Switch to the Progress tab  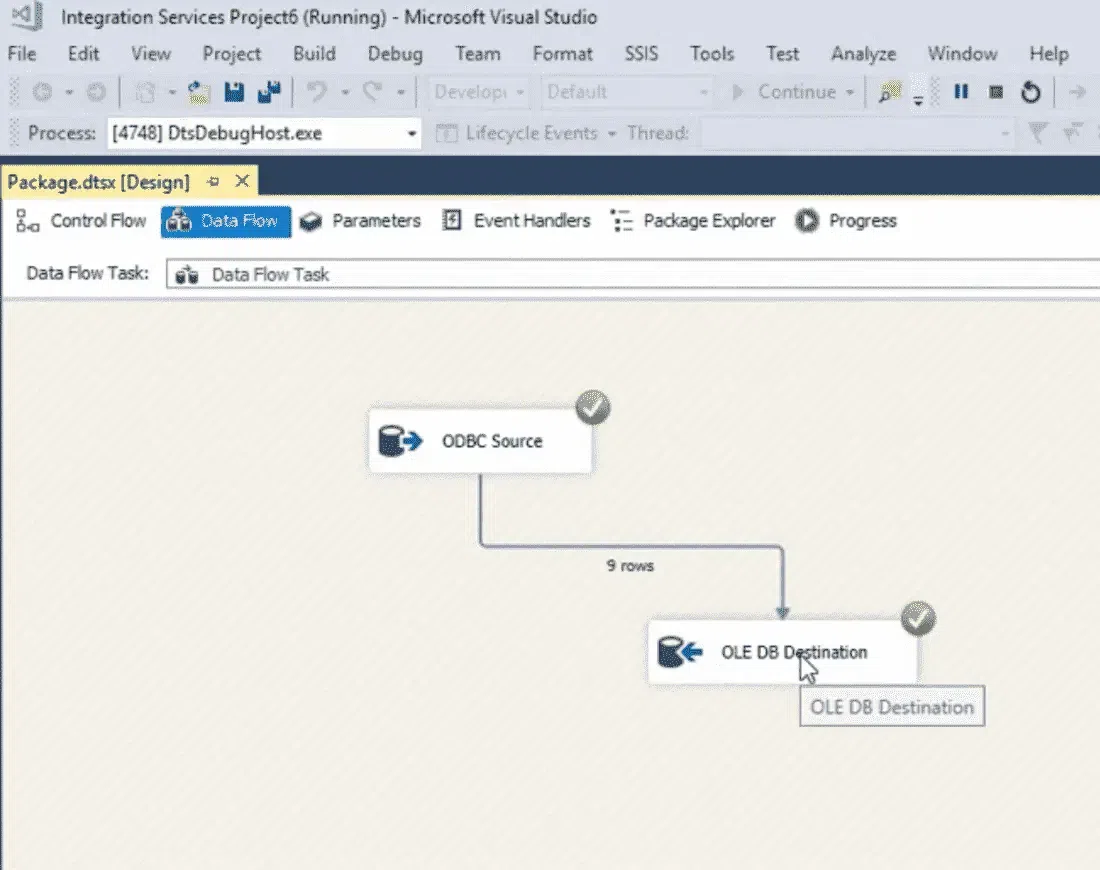pos(846,221)
